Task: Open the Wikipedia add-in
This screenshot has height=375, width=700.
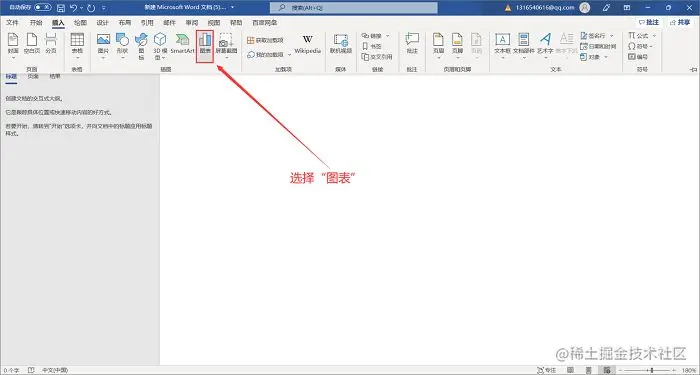Action: pos(308,44)
